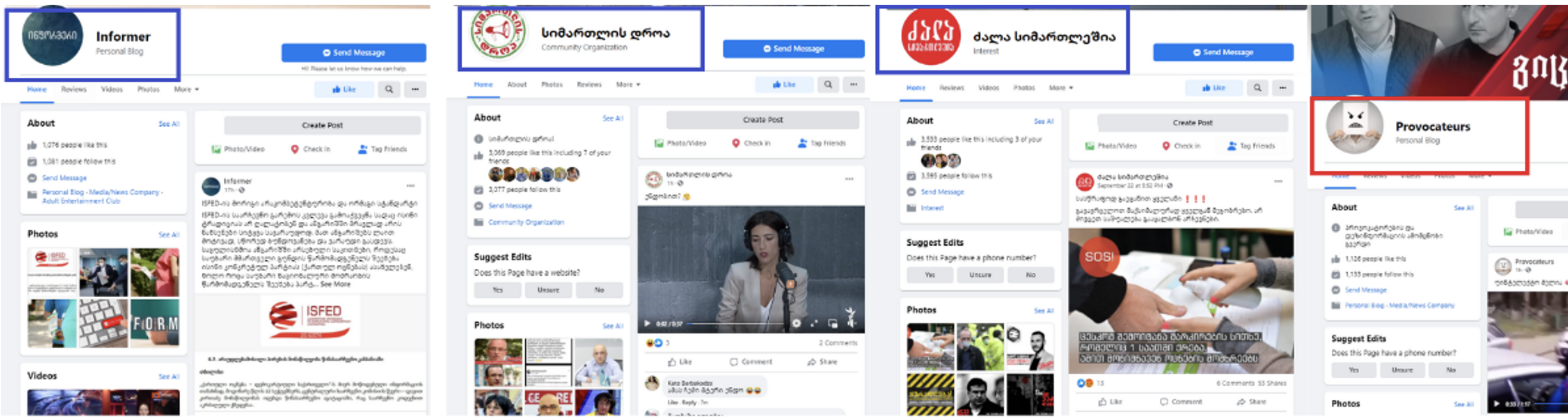Image resolution: width=1568 pixels, height=420 pixels.
Task: Click Photo/Video on the Interest page composer
Action: (x=1111, y=146)
